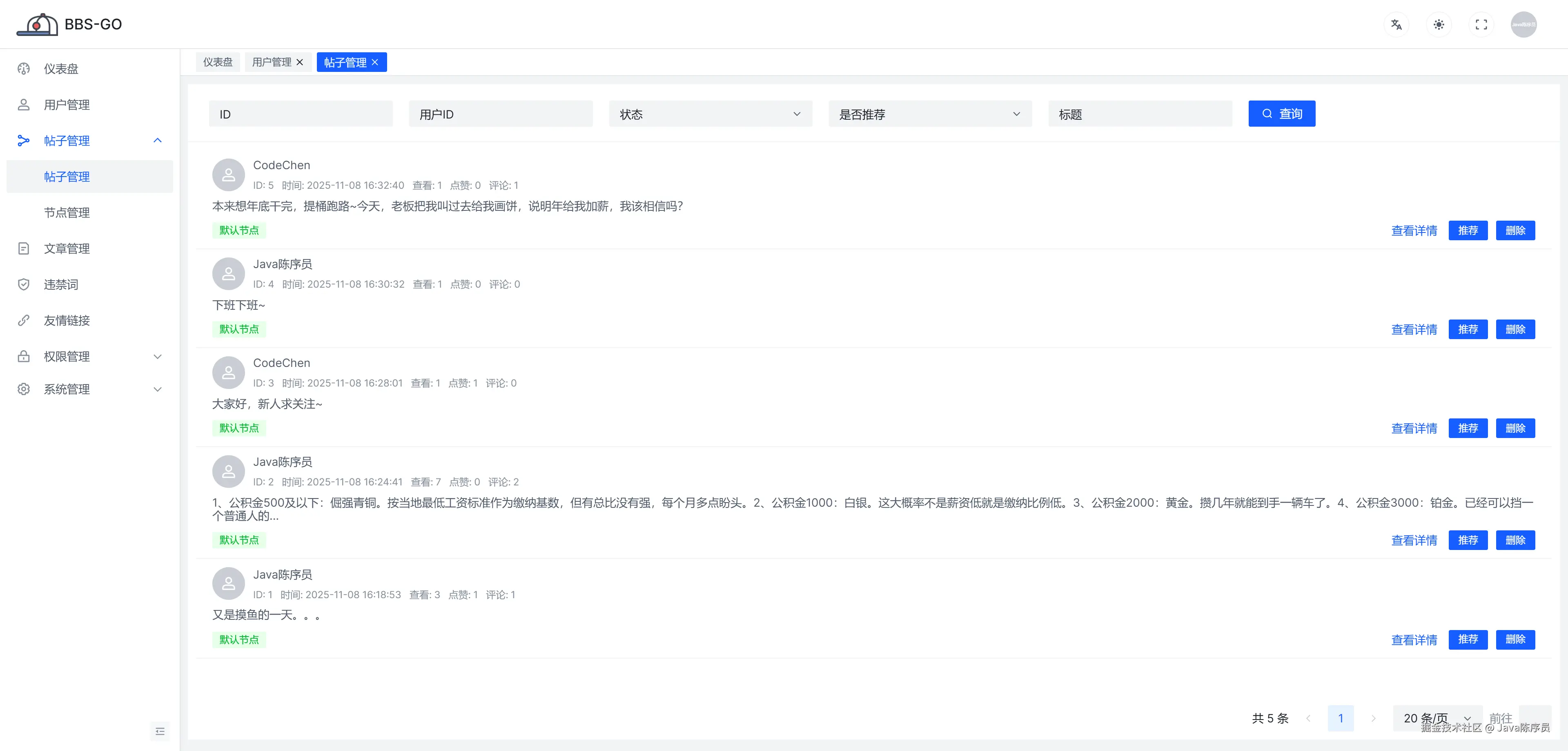The height and width of the screenshot is (751, 1568).
Task: Toggle the light/dark theme icon
Action: point(1438,25)
